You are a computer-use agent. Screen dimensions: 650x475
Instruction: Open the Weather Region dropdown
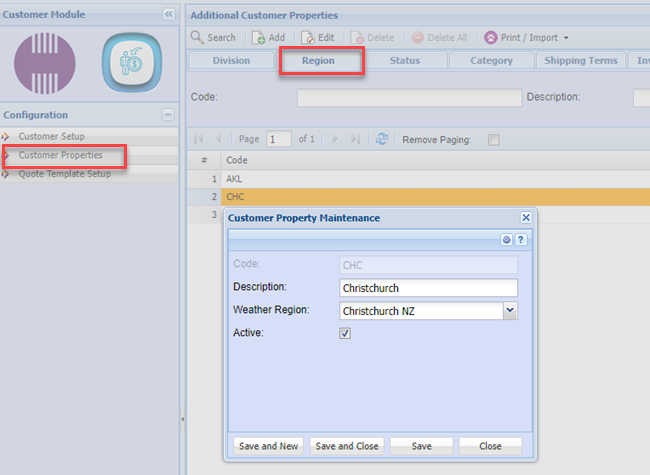click(x=510, y=311)
